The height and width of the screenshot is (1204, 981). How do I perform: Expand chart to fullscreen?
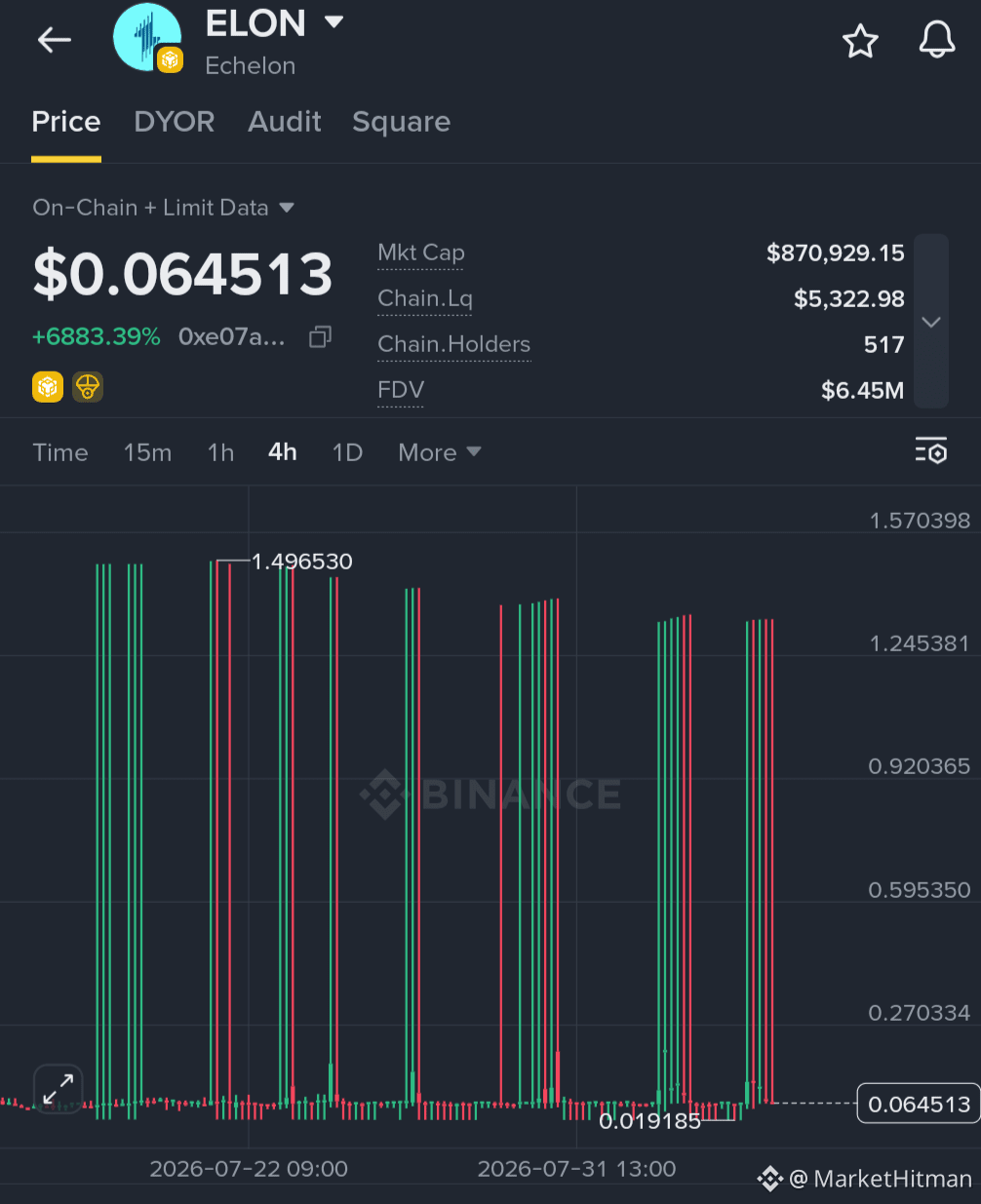(59, 1088)
